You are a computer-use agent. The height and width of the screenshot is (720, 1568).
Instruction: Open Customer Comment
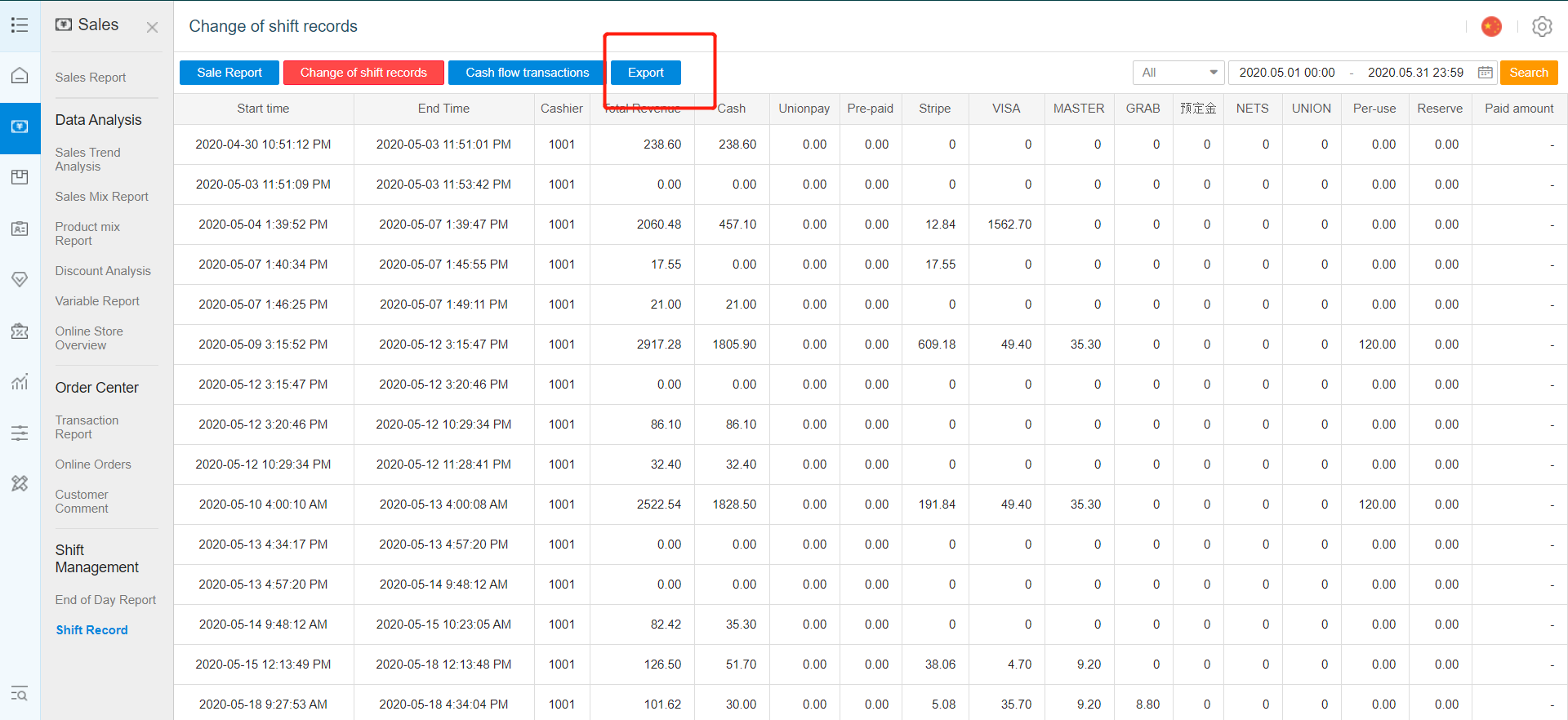click(x=82, y=501)
